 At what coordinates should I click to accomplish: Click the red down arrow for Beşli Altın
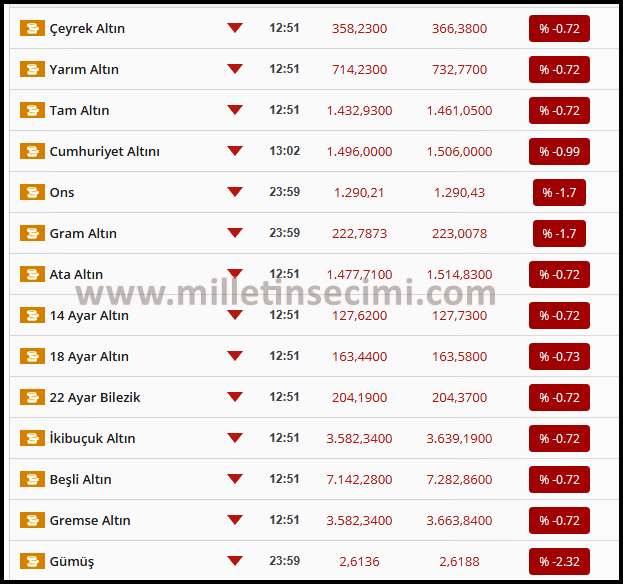click(235, 479)
